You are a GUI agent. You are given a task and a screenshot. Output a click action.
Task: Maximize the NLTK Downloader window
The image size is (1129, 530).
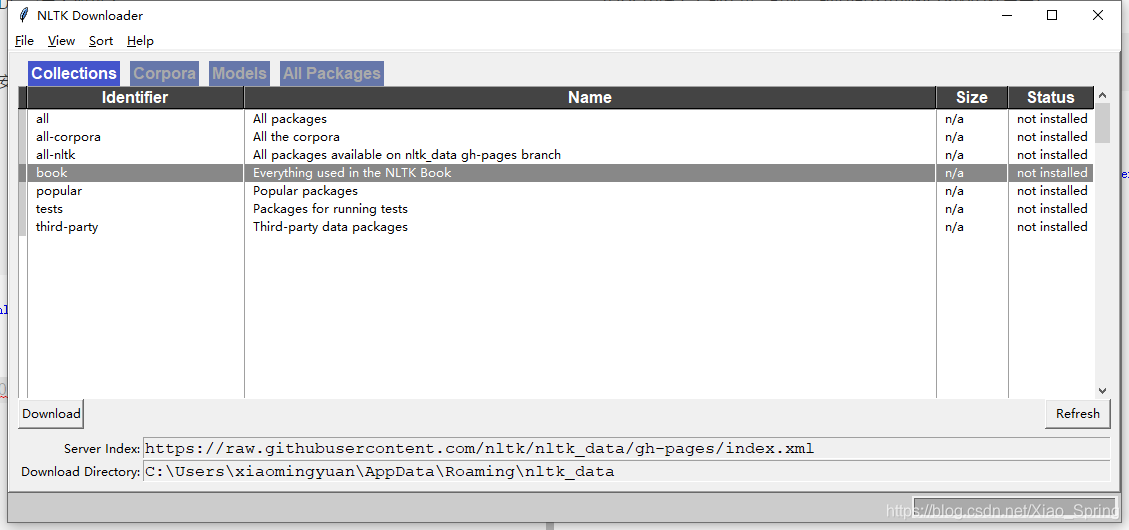1052,15
